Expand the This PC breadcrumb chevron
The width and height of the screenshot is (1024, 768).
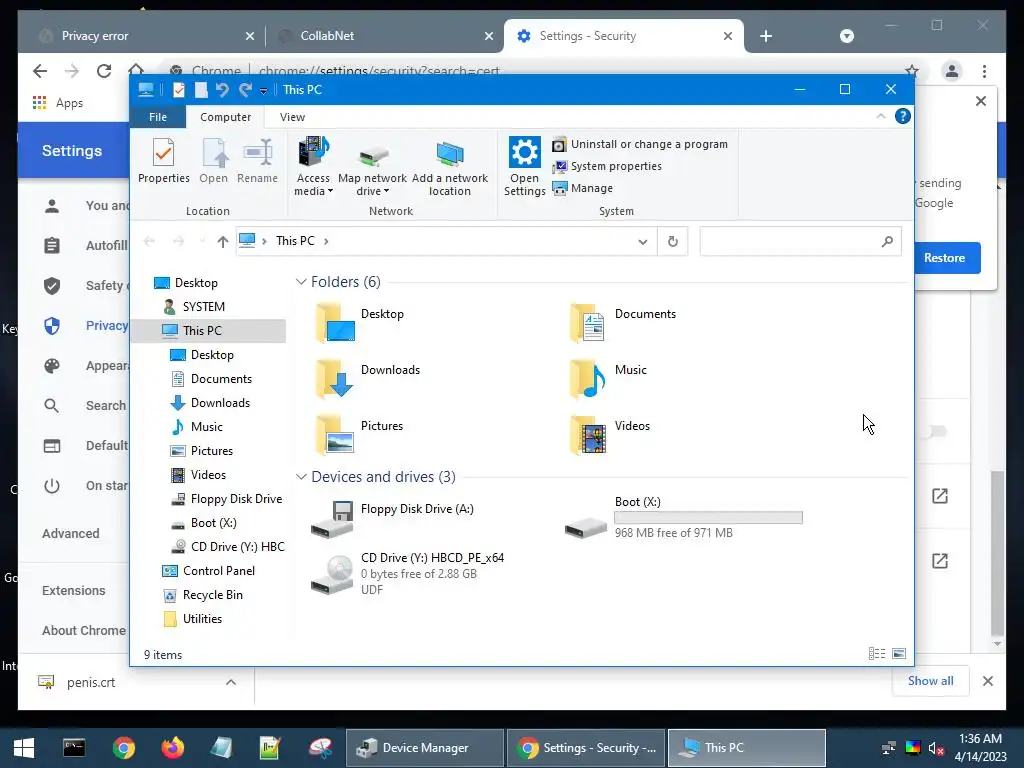[x=326, y=241]
